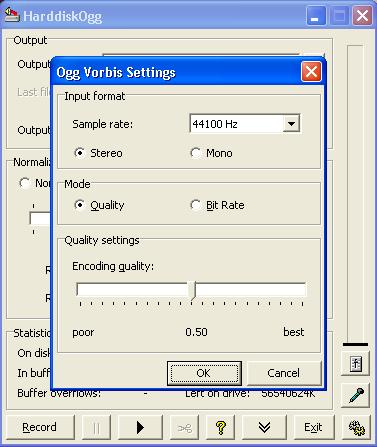Click the pause bars button
This screenshot has height=447, width=377.
(96, 427)
